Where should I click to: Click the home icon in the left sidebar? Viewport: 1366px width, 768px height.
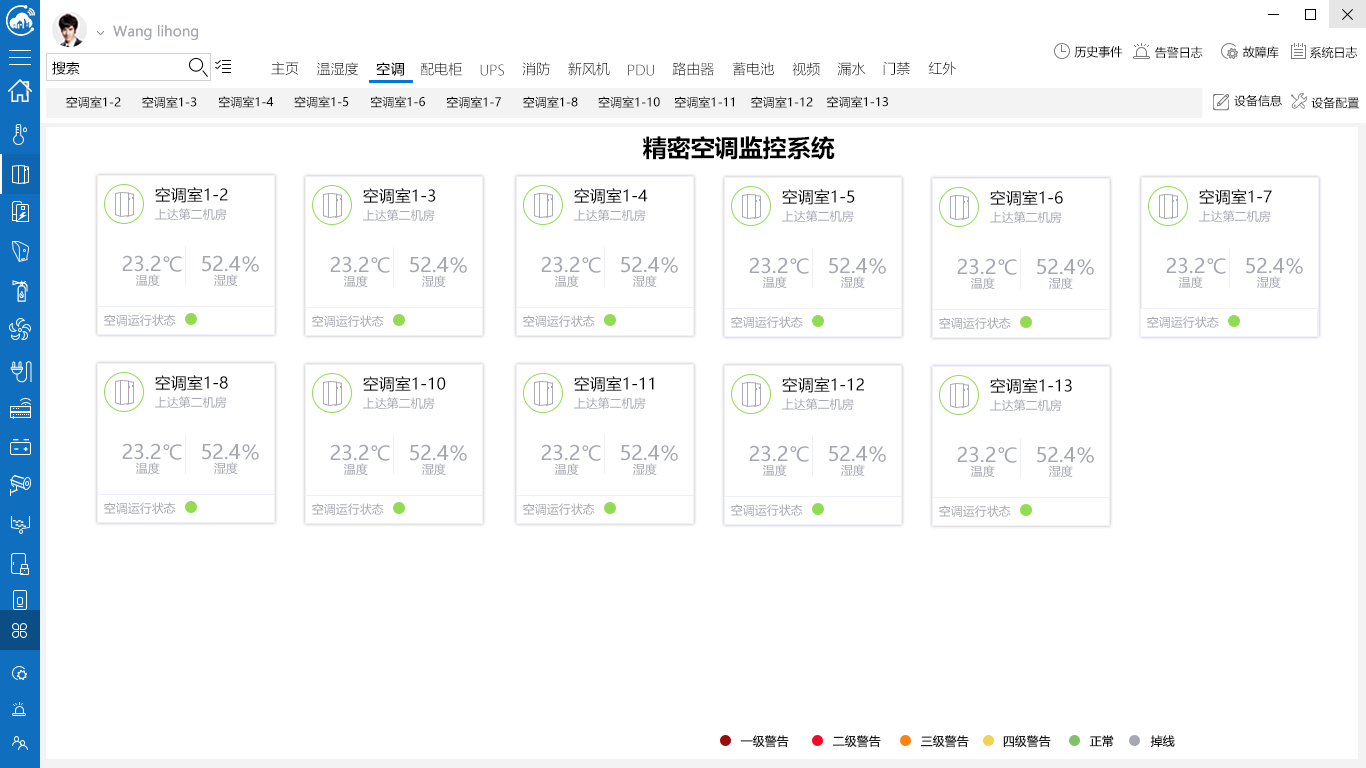click(19, 91)
